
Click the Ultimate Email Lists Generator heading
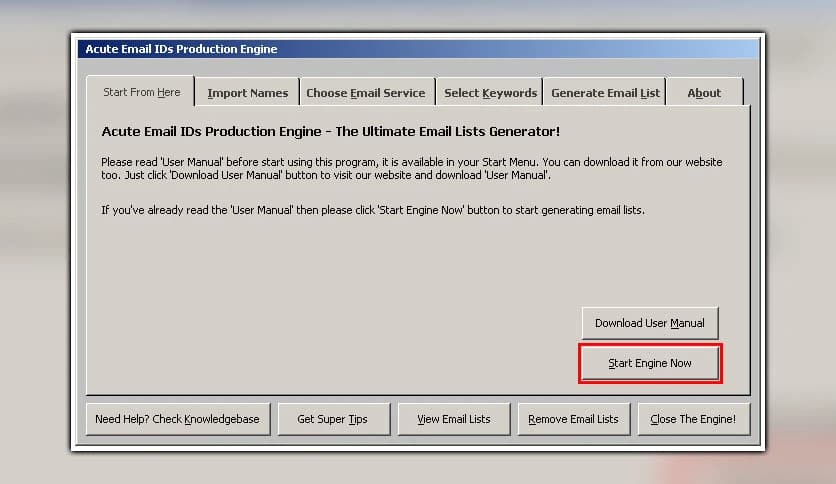tap(331, 131)
